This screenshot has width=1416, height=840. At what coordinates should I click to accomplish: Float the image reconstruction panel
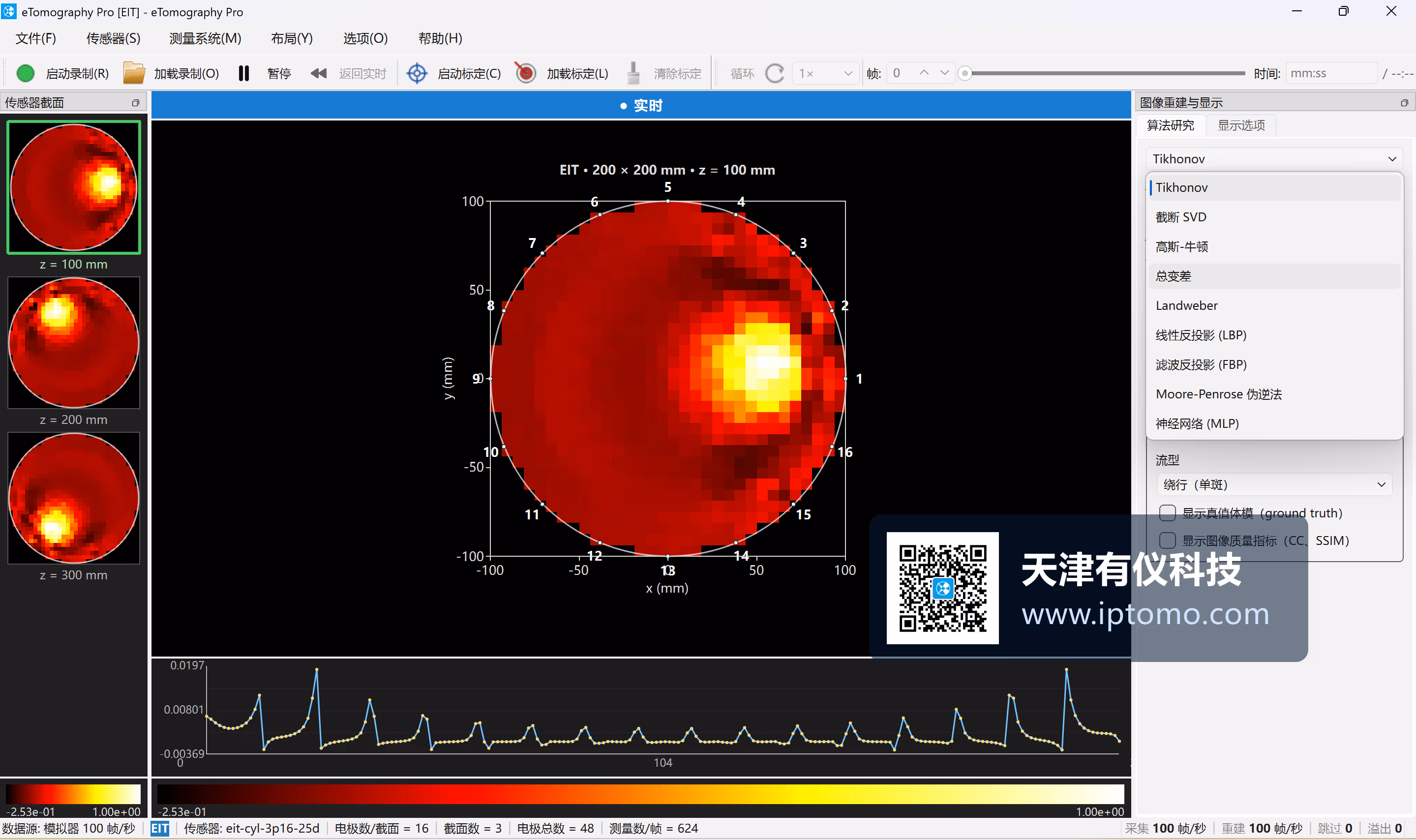coord(1404,103)
